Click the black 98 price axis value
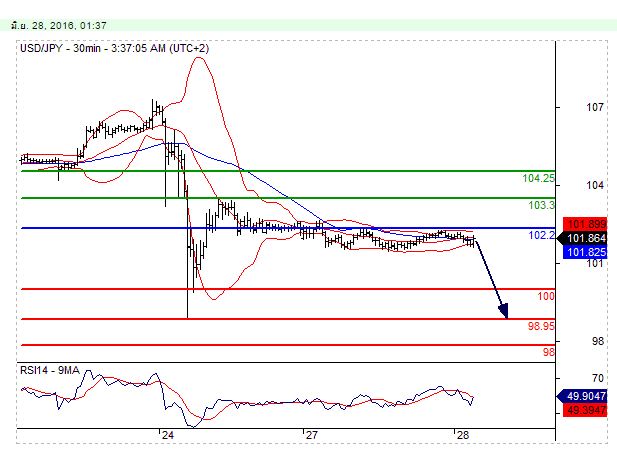 [x=598, y=341]
